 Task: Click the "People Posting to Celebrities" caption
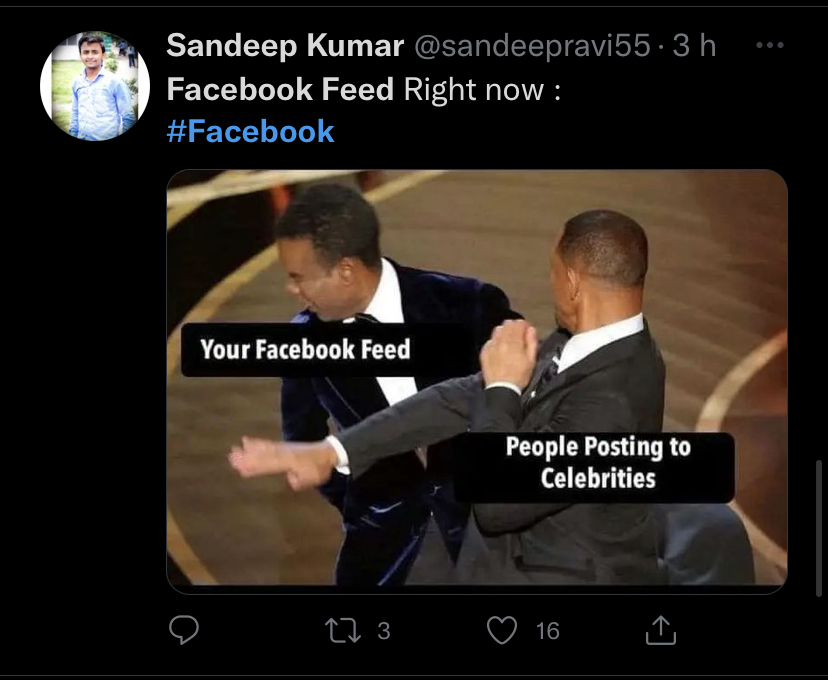(x=597, y=462)
